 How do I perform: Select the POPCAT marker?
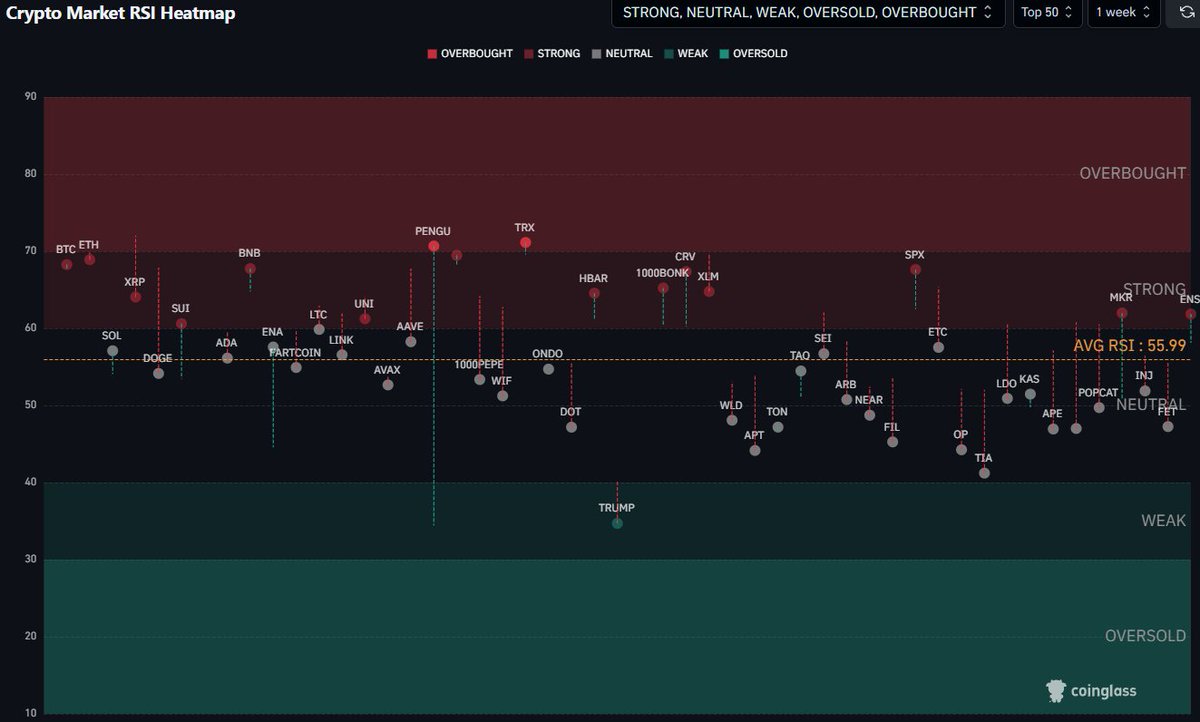coord(1099,407)
